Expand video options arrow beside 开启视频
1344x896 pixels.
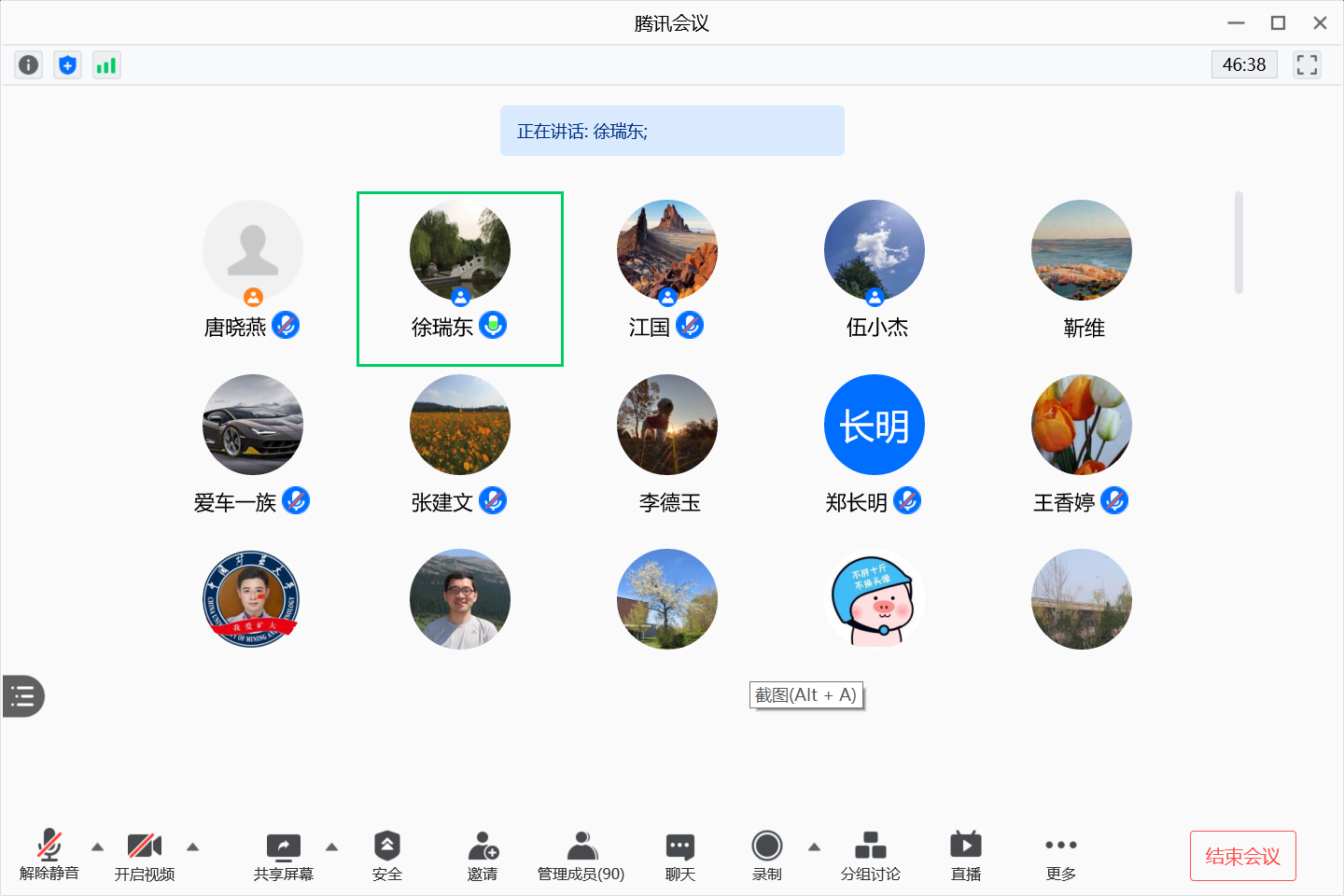(192, 847)
